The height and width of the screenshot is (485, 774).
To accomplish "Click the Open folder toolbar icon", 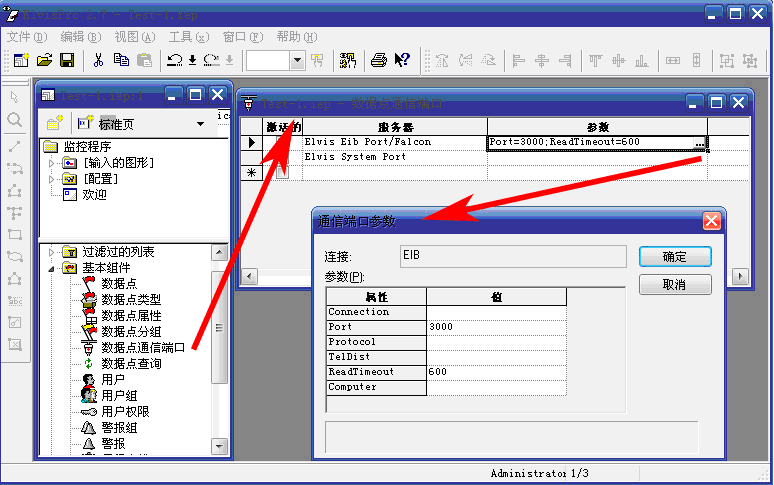I will tap(45, 60).
